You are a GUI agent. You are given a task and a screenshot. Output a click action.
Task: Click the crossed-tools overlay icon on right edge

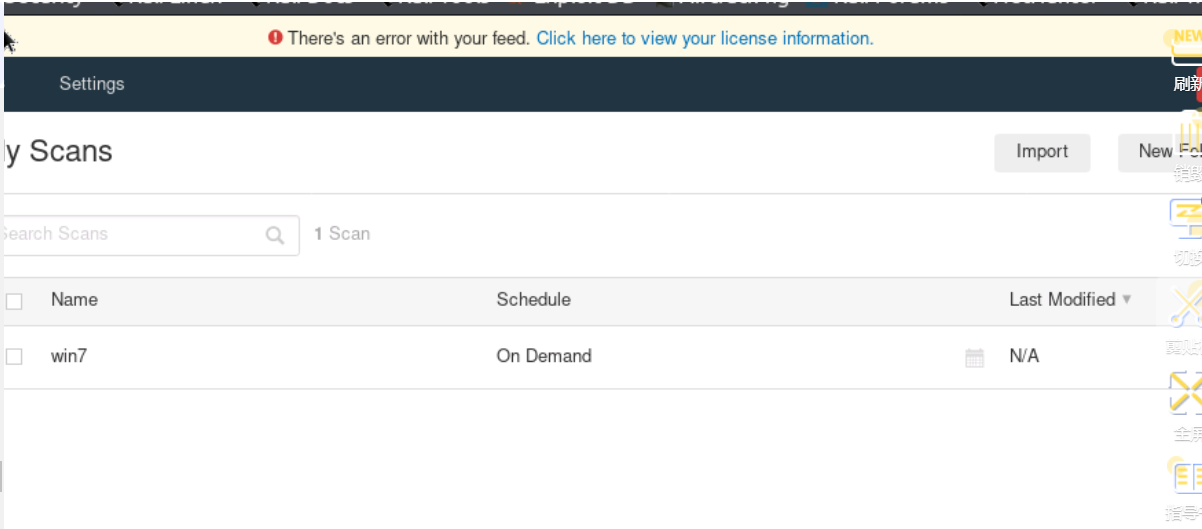[x=1186, y=306]
